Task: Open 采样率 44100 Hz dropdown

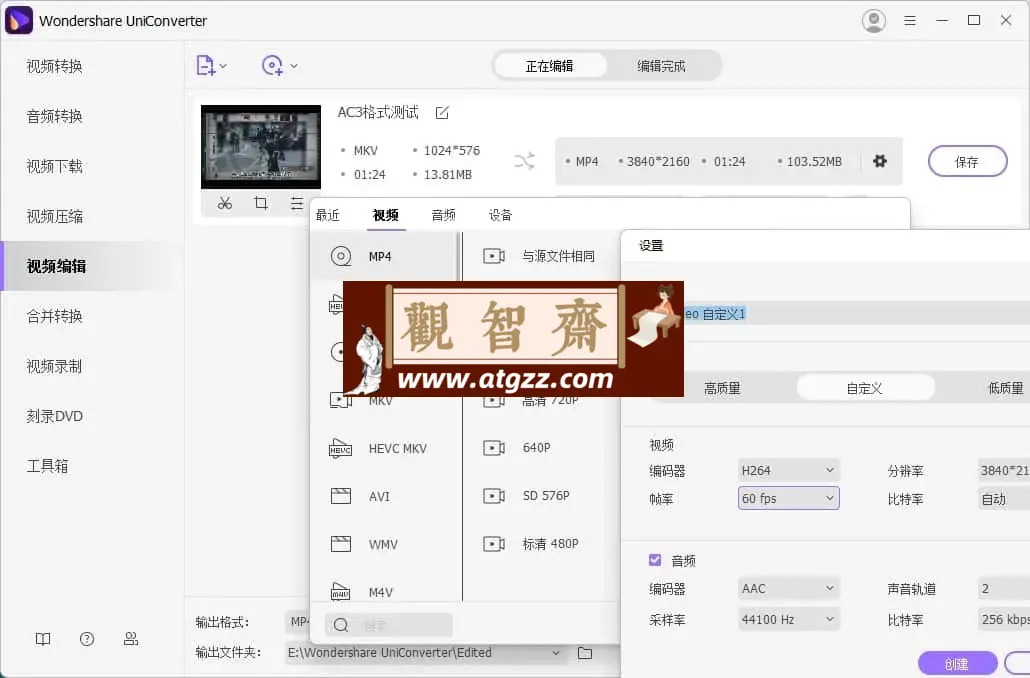Action: coord(788,620)
